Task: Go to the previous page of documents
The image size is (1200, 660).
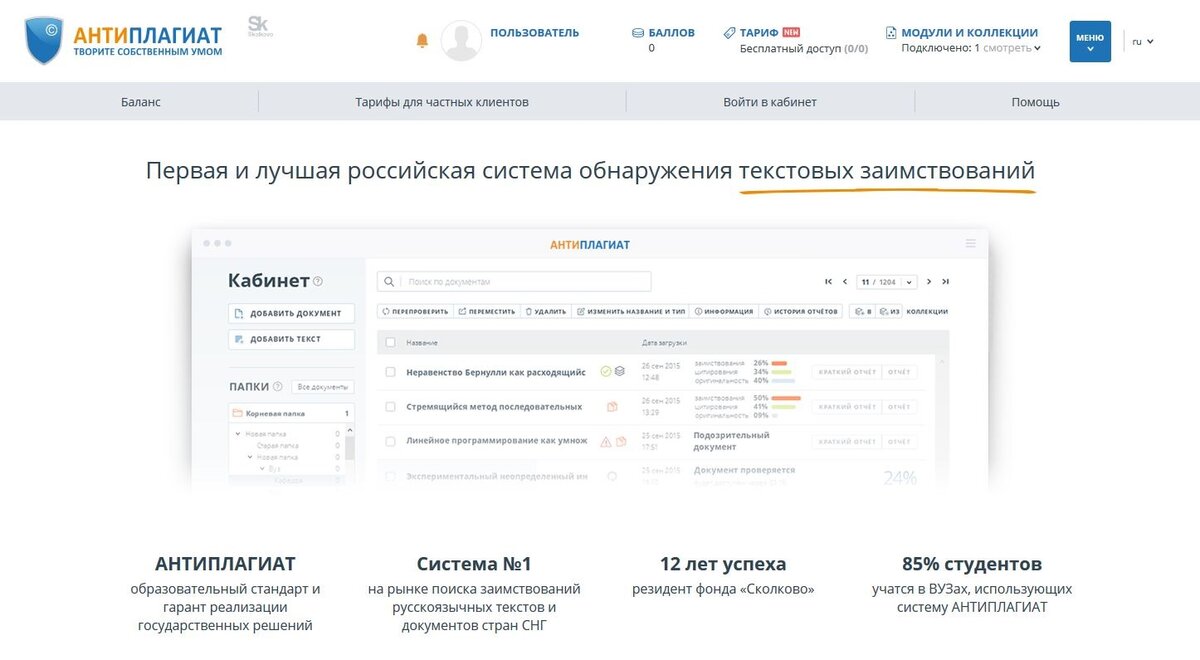Action: 845,282
